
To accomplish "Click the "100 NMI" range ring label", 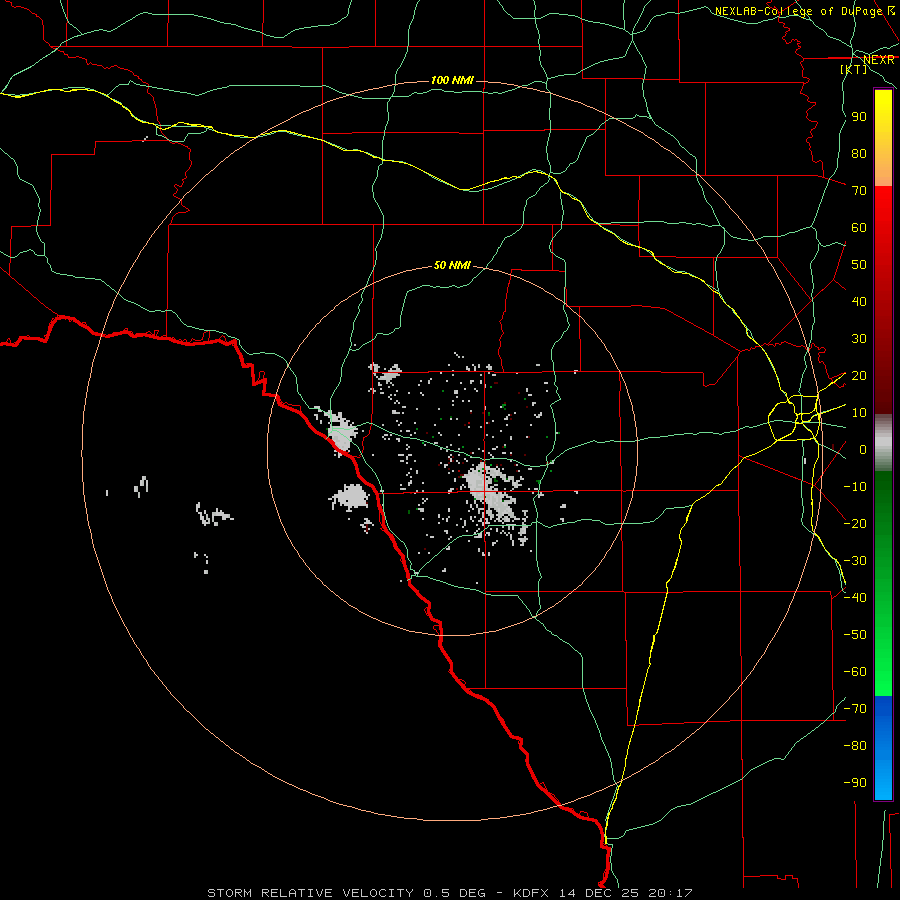I will [x=452, y=80].
